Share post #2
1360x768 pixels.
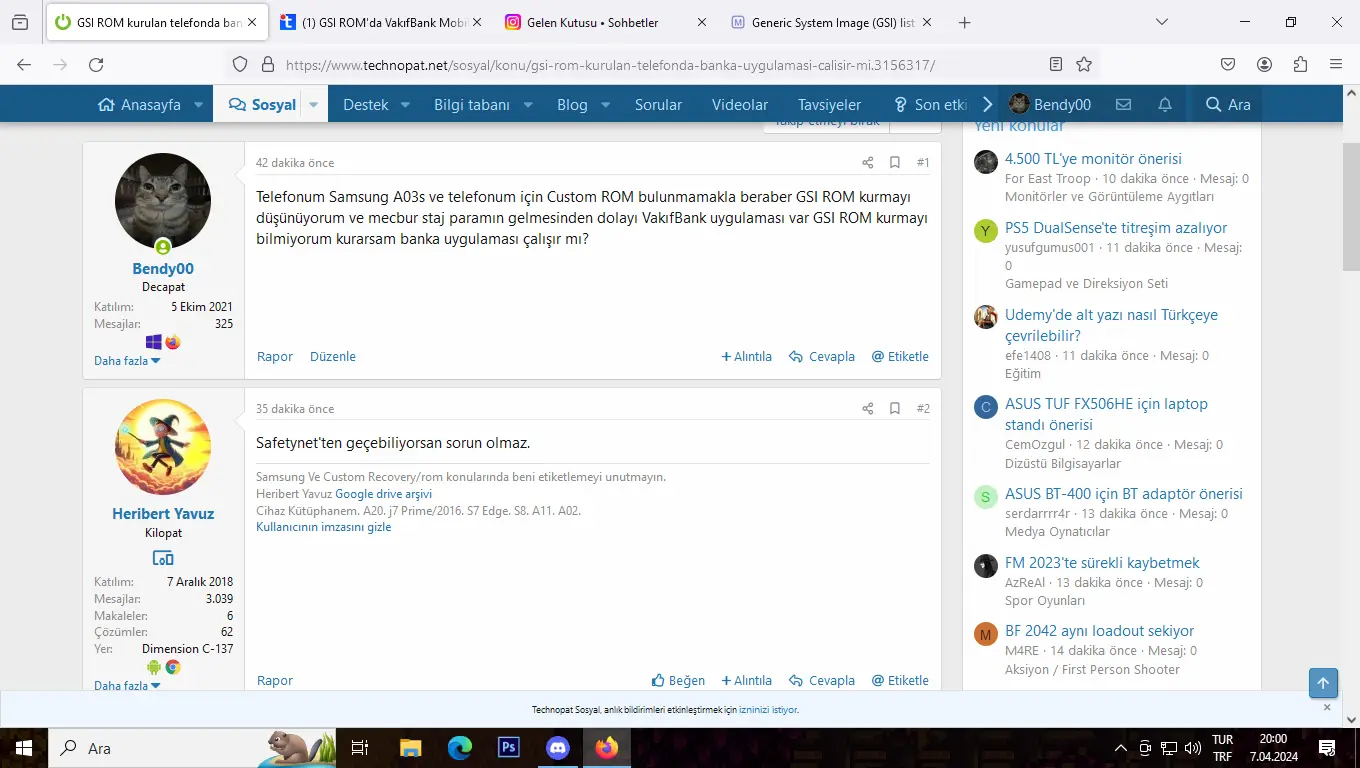click(868, 408)
